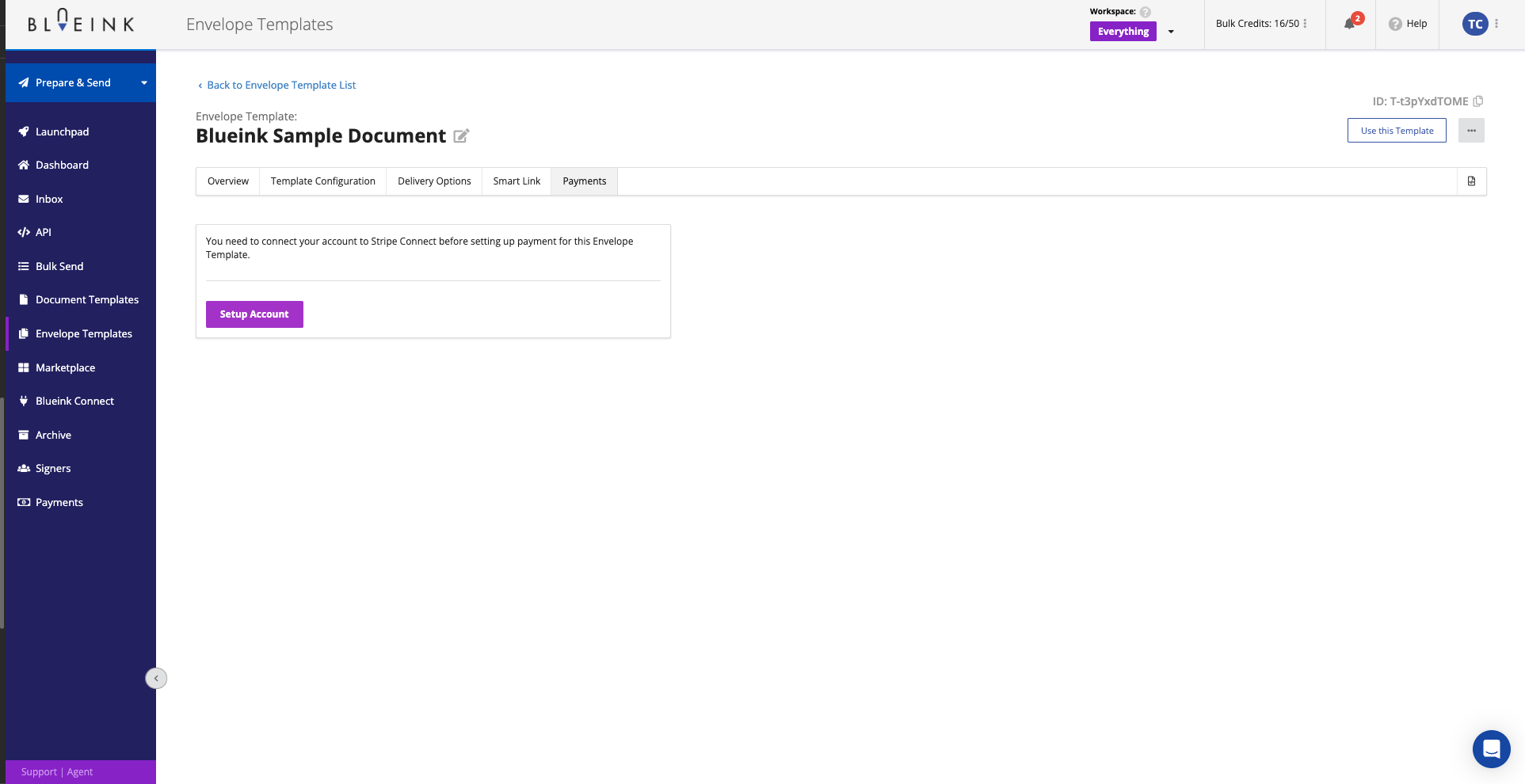Click the document icon at tab bar end
The image size is (1525, 784).
coord(1471,181)
